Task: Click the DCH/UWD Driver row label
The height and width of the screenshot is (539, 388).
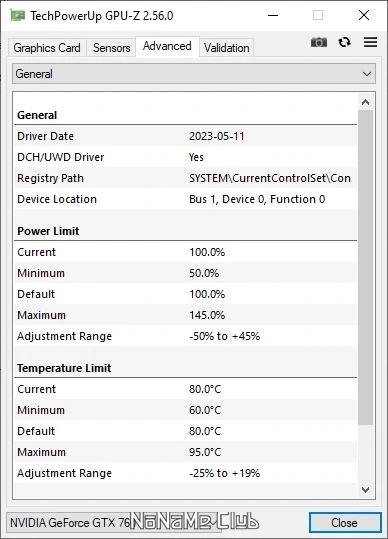Action: pos(60,157)
